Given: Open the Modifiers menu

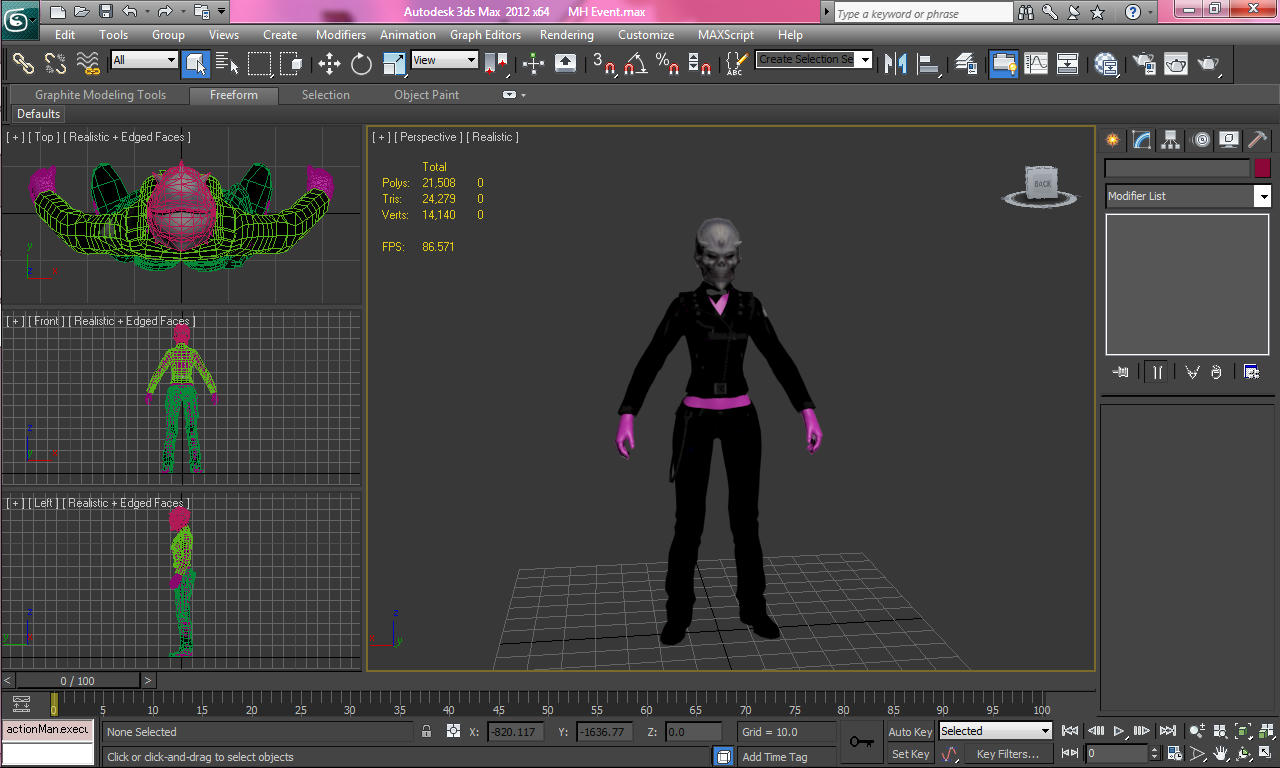Looking at the screenshot, I should 341,34.
